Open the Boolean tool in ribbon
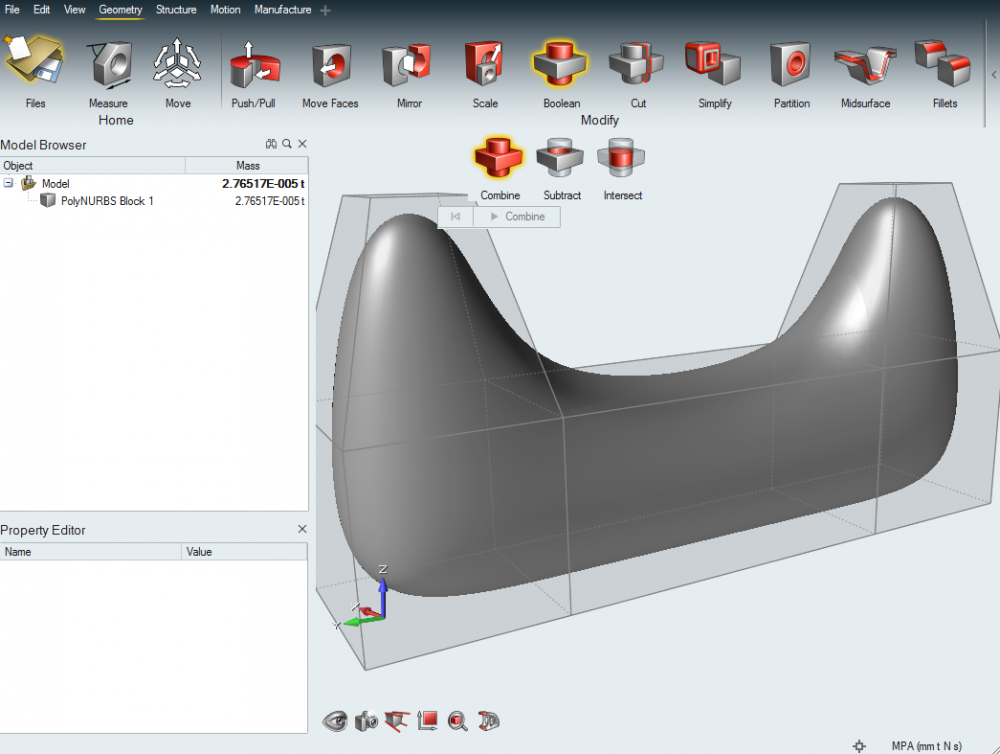1000x754 pixels. pos(561,64)
